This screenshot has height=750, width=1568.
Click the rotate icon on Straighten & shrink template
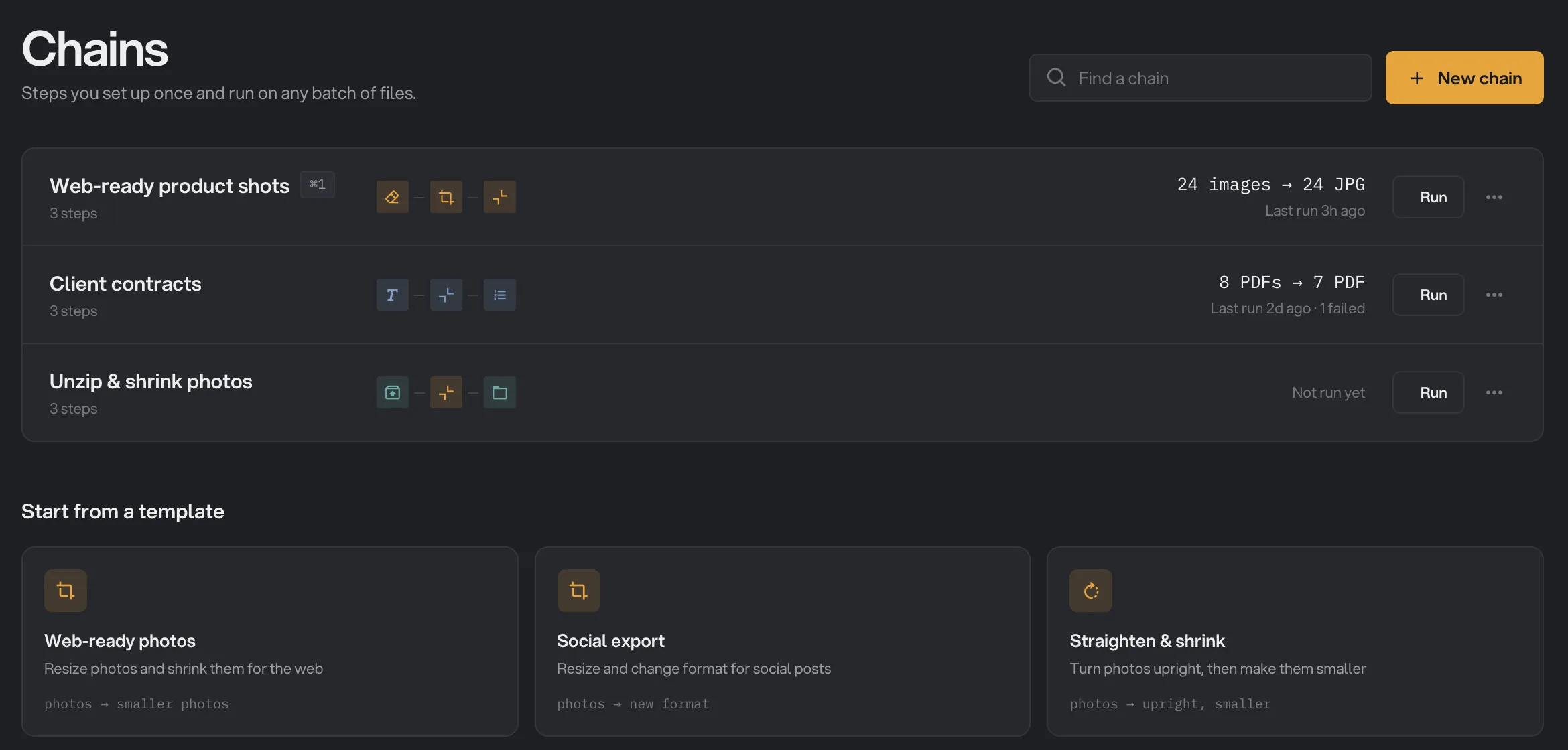[1091, 591]
